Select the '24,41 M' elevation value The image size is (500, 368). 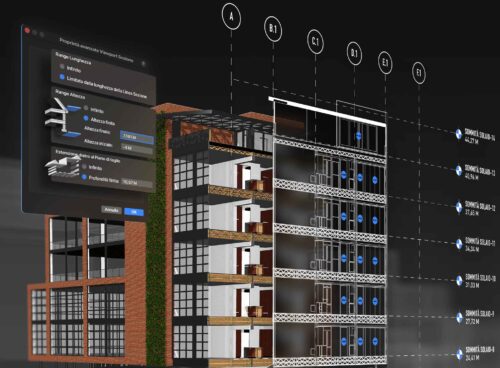coord(473,358)
